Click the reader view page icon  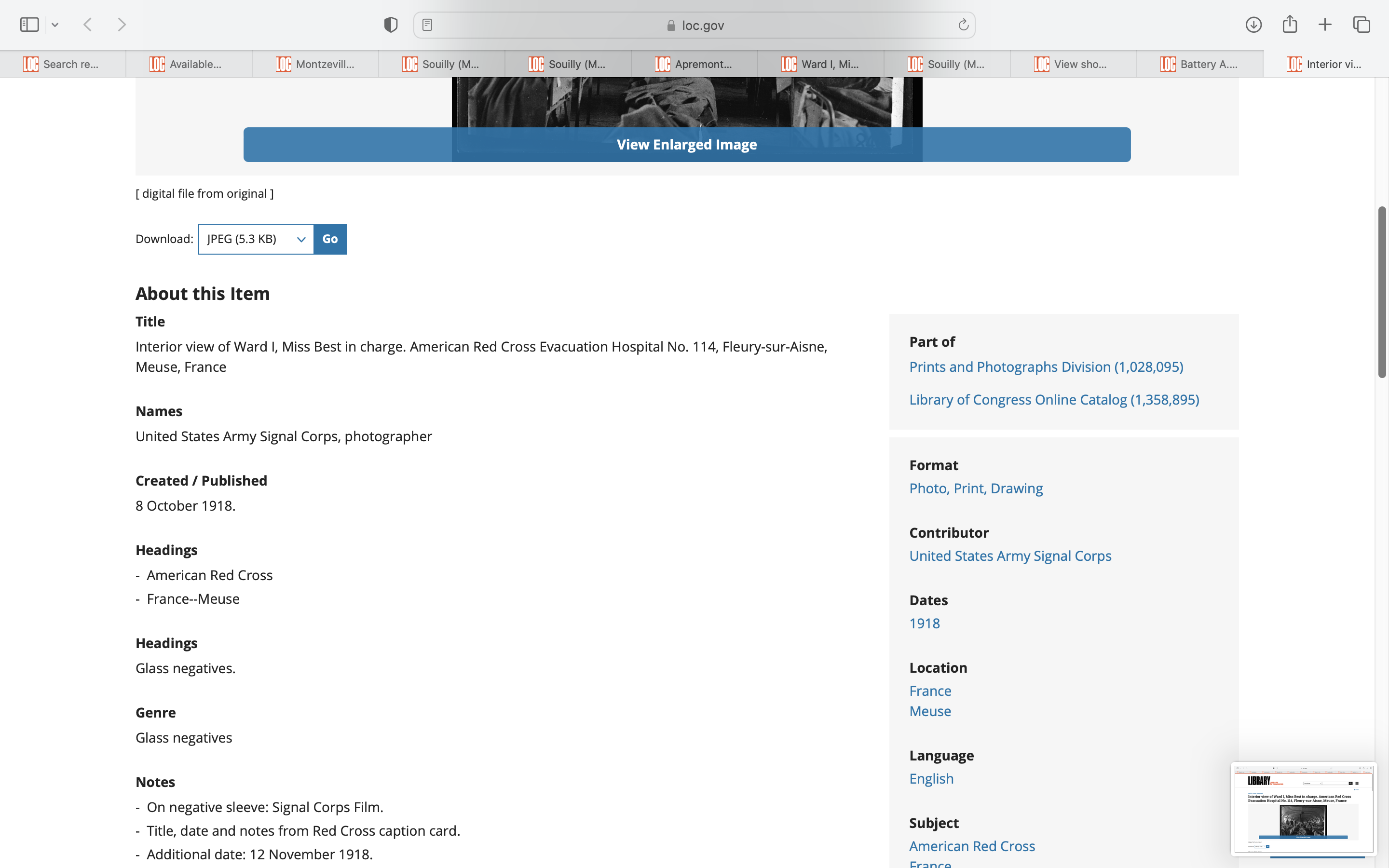pos(427,25)
